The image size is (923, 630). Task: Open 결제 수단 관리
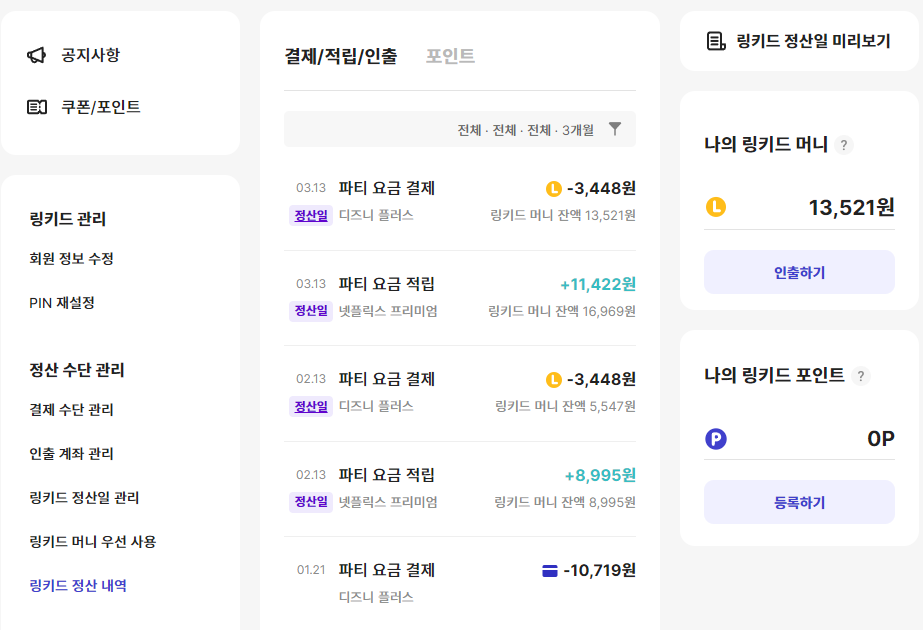pyautogui.click(x=71, y=409)
